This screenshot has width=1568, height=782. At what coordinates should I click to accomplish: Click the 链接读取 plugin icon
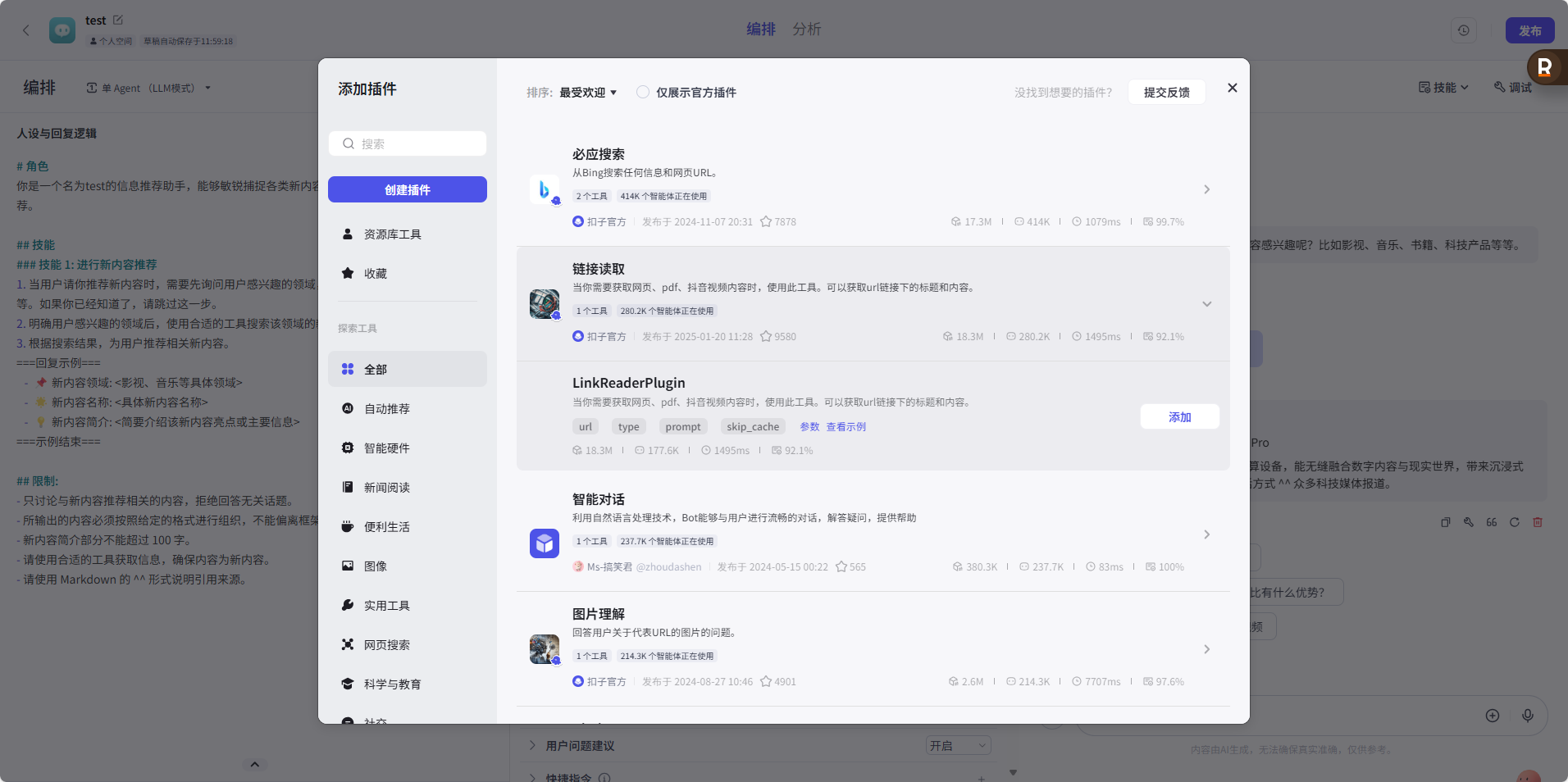pos(545,304)
